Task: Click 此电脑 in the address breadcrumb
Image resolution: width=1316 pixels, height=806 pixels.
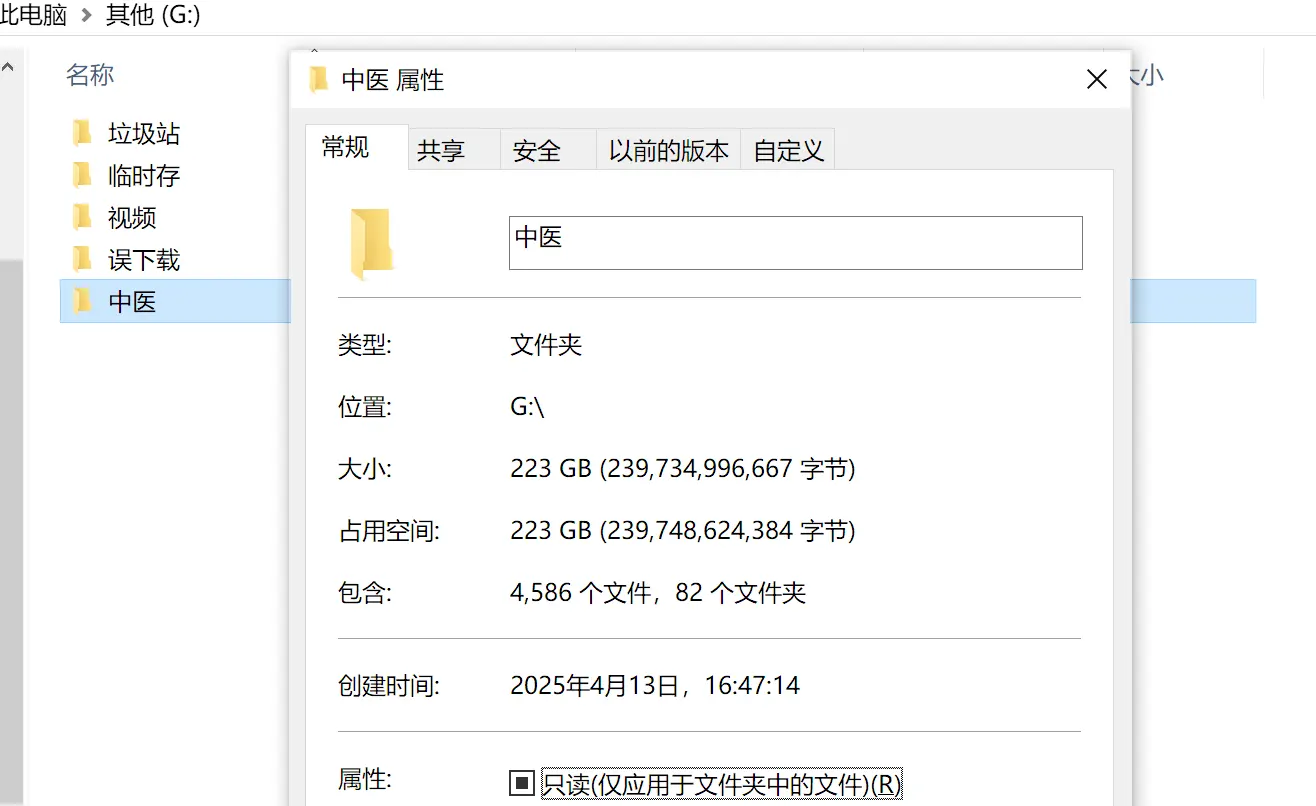Action: point(33,16)
